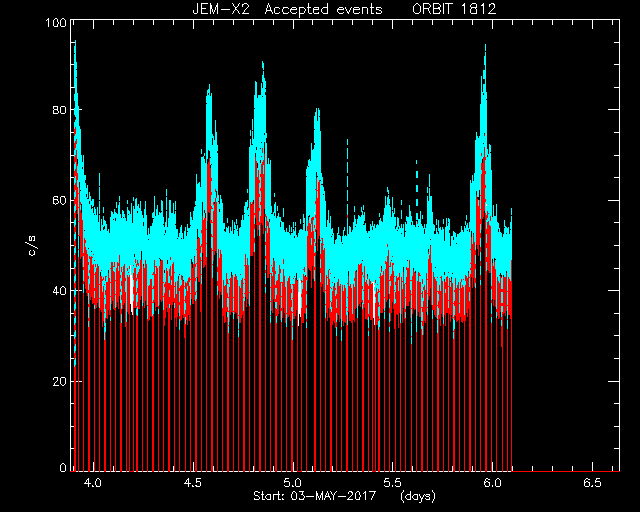Click the flat red line after day 6.1
The width and height of the screenshot is (640, 512).
click(x=566, y=471)
